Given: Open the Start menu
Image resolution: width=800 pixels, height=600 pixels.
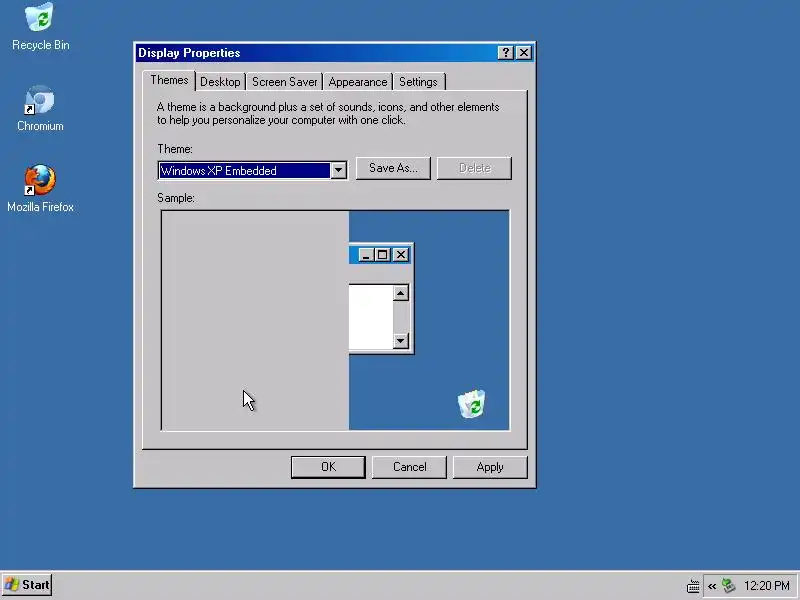Looking at the screenshot, I should coord(27,585).
